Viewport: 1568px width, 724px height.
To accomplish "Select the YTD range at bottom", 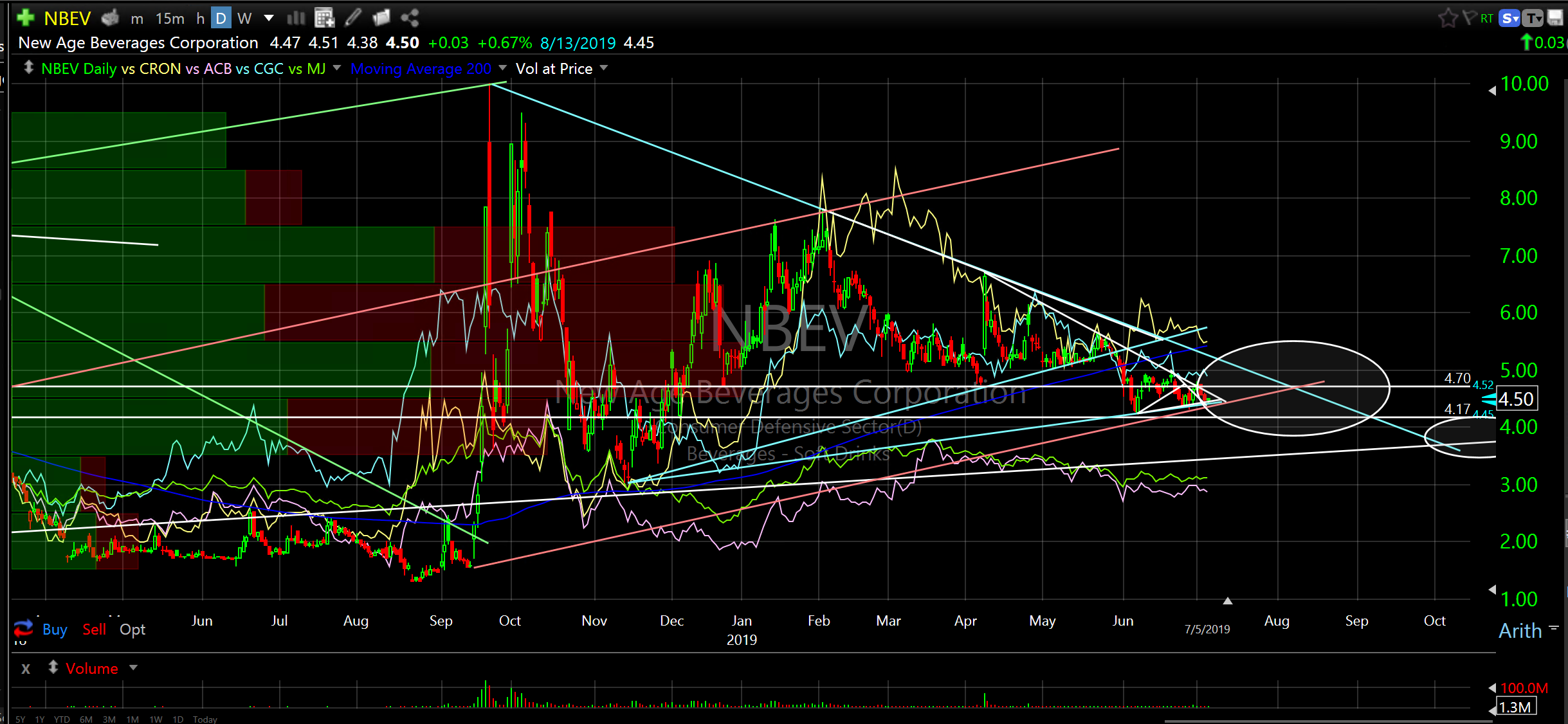I will pyautogui.click(x=62, y=719).
